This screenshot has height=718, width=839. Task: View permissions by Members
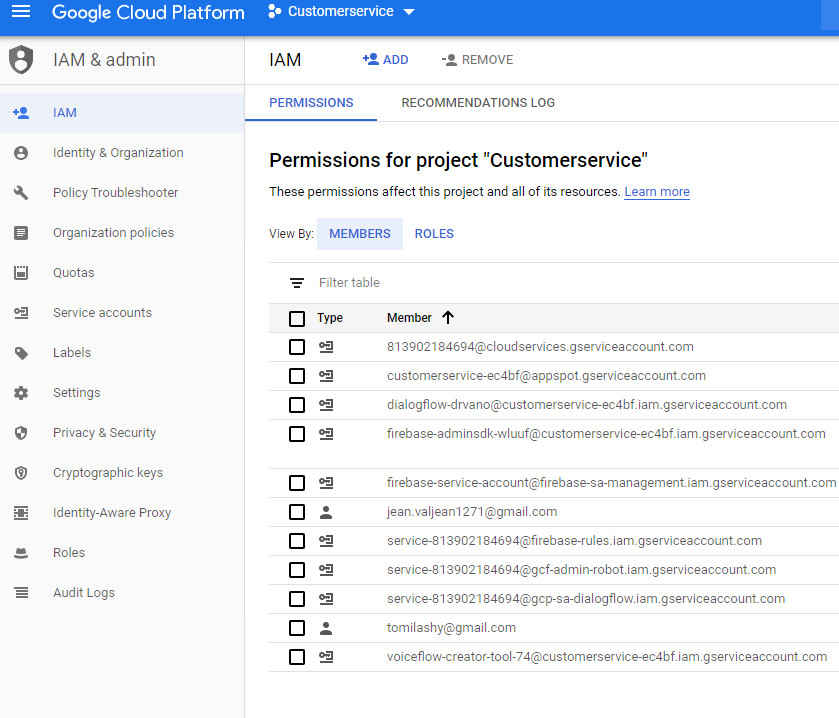(x=360, y=234)
